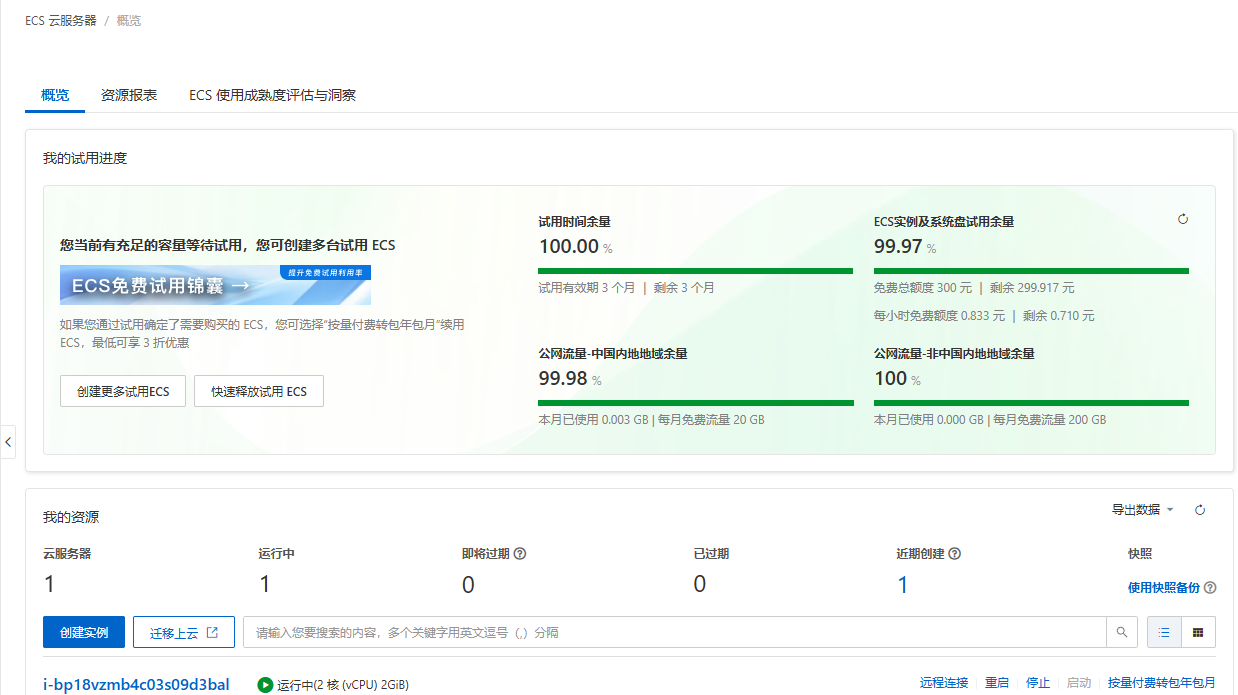Click the 99.98 % traffic value
Image resolution: width=1238 pixels, height=695 pixels.
click(570, 379)
